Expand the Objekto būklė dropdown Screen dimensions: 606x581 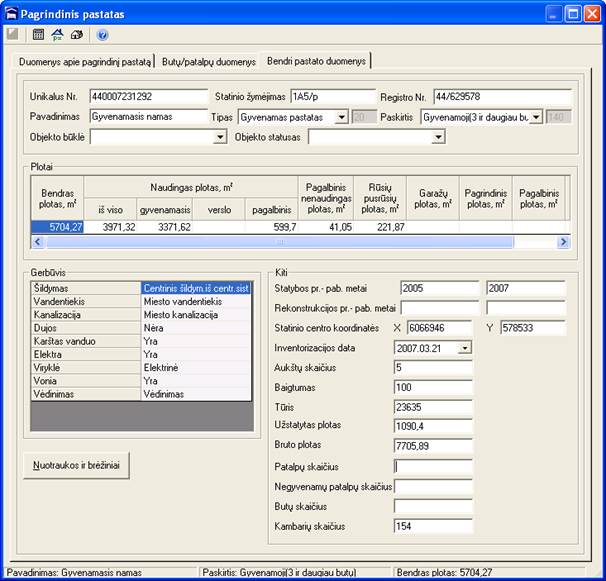pos(220,137)
